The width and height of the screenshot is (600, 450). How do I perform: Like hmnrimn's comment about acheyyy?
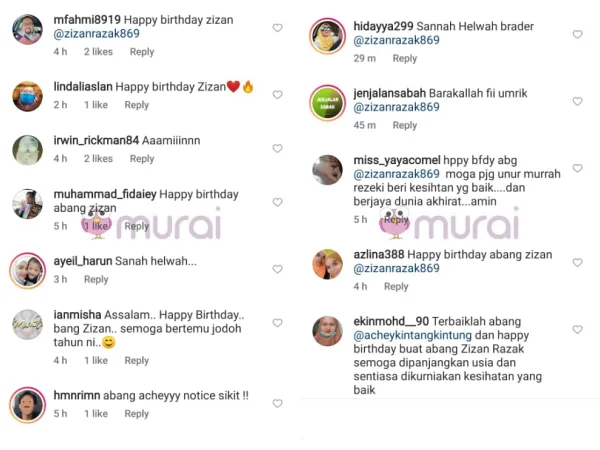(277, 403)
